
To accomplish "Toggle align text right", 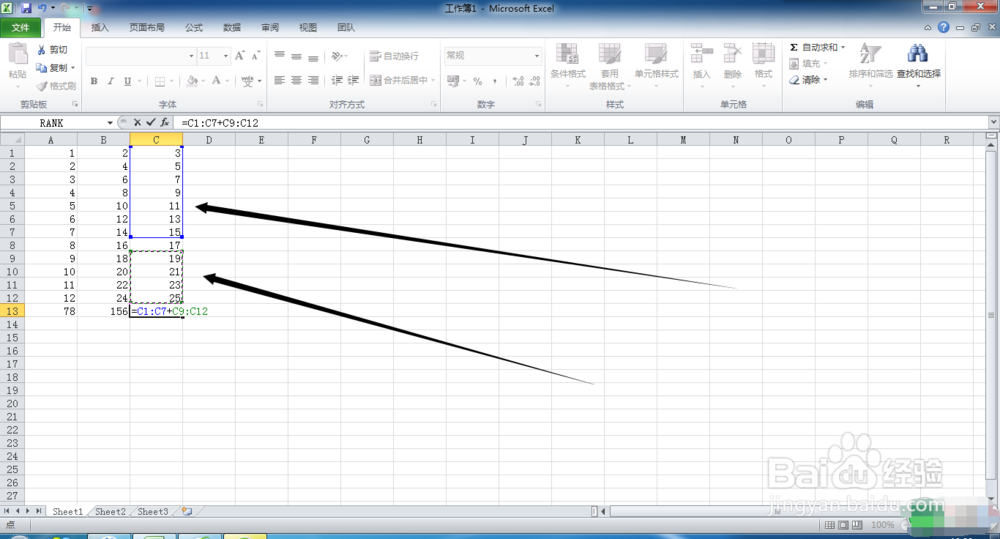I will pyautogui.click(x=313, y=80).
